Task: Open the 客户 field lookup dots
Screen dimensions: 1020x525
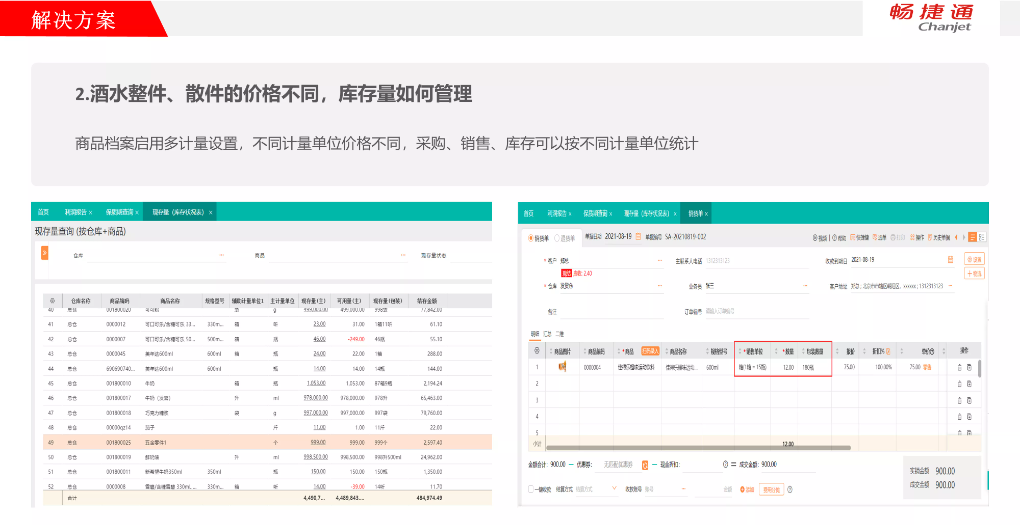Action: (x=660, y=260)
